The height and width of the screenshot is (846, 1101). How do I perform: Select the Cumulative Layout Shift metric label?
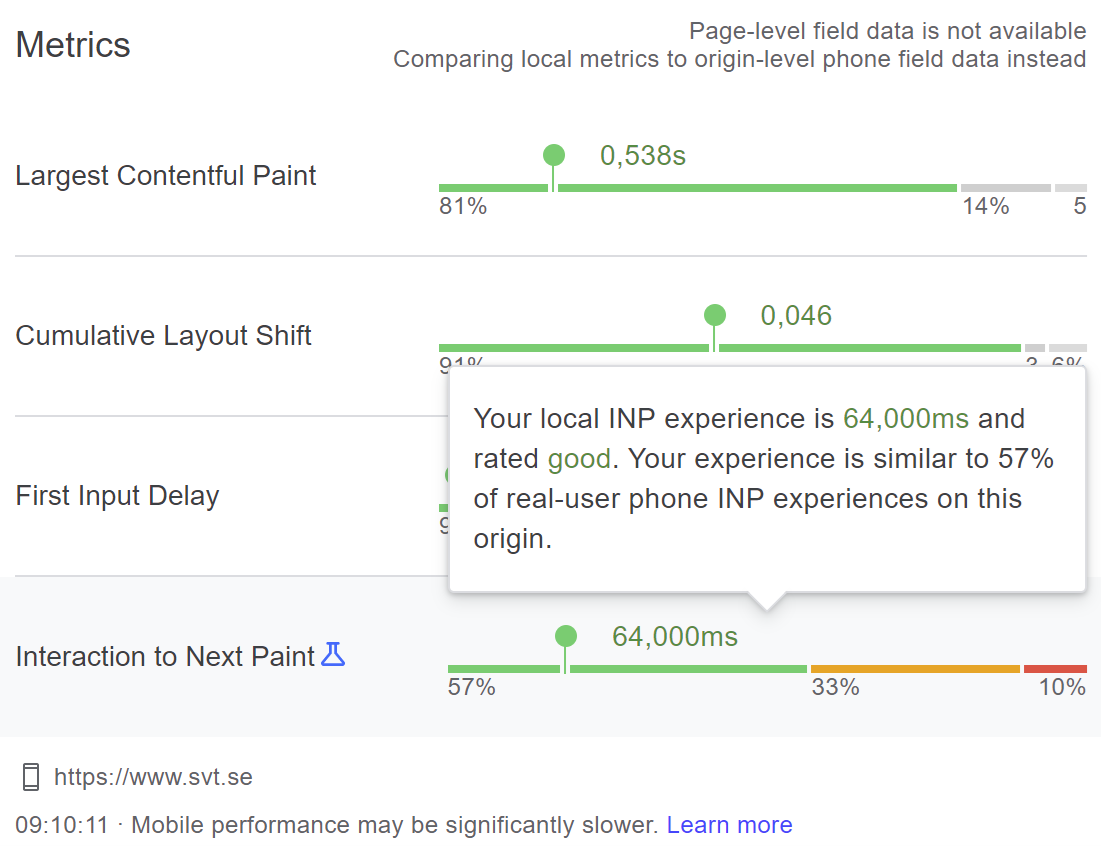tap(164, 336)
